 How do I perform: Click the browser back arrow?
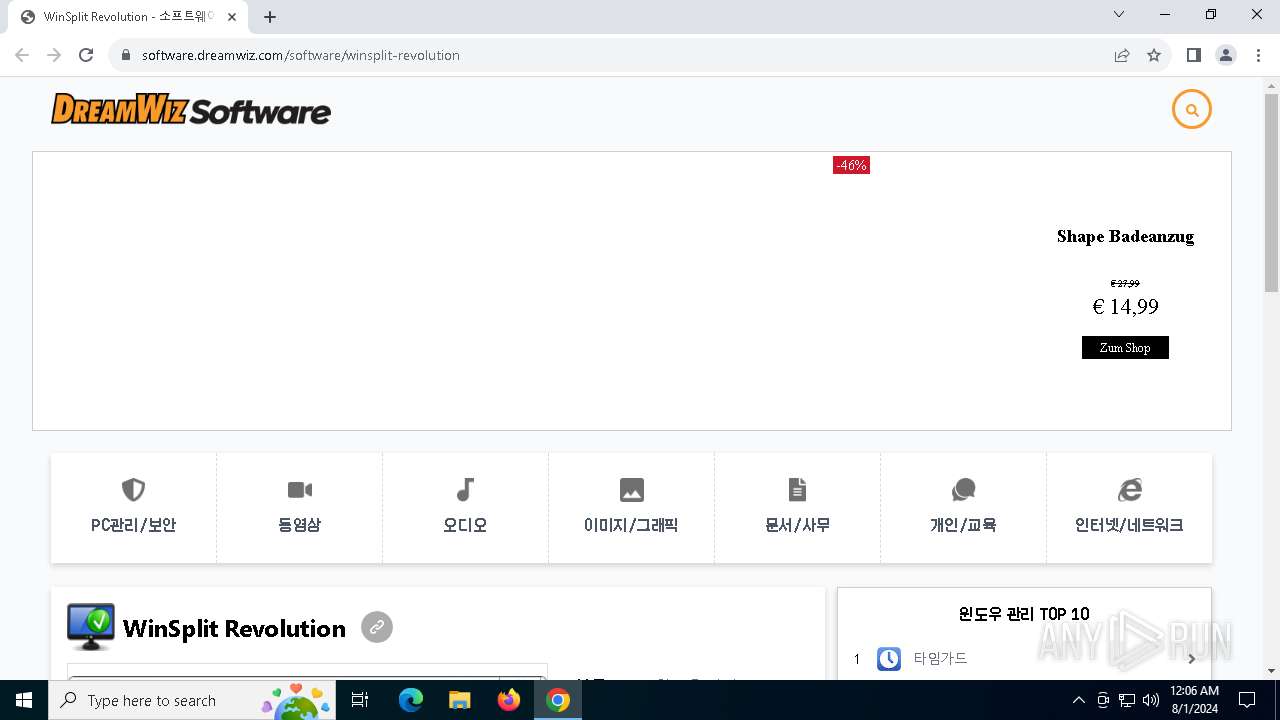[x=22, y=55]
